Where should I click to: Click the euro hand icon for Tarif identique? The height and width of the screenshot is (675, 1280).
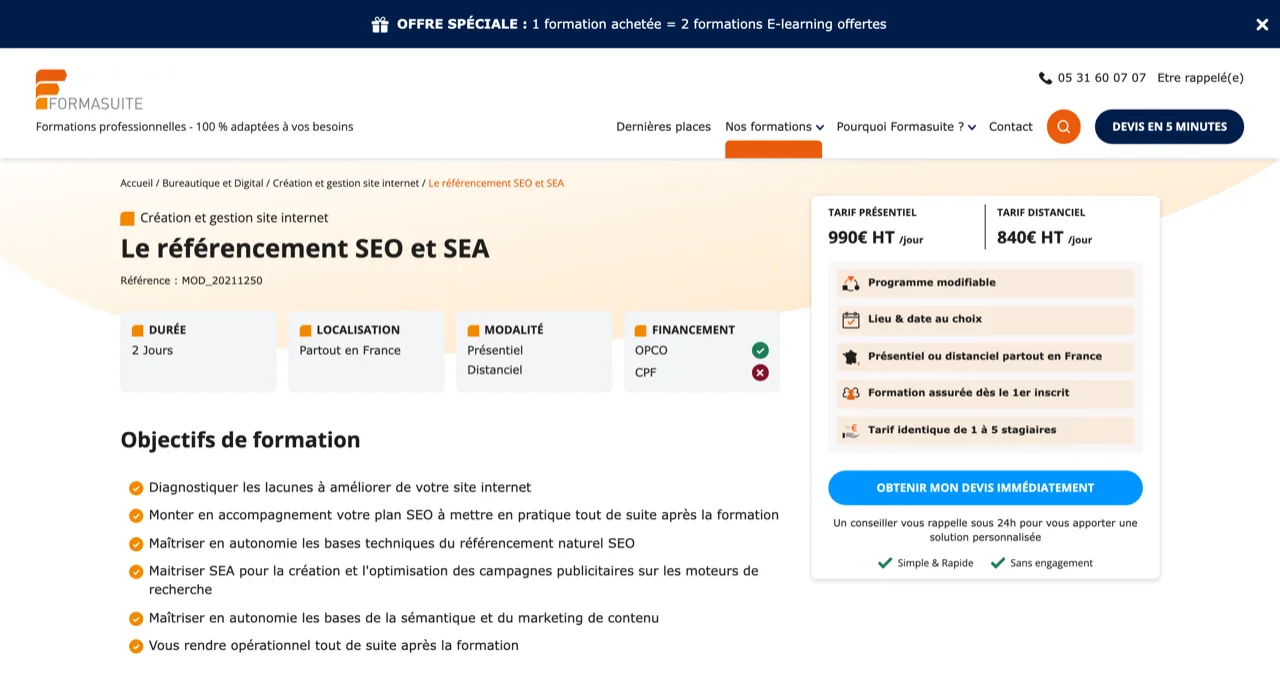[x=851, y=430]
